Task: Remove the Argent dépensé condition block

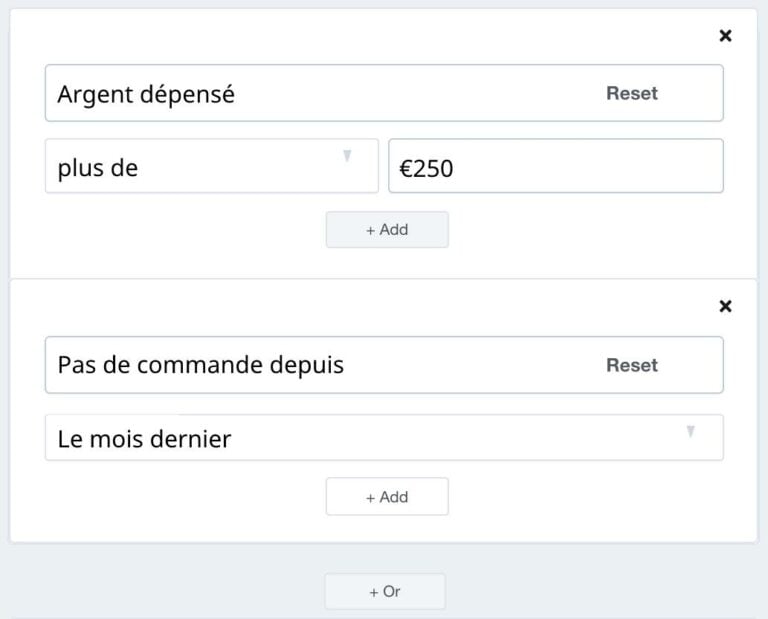Action: click(x=725, y=36)
